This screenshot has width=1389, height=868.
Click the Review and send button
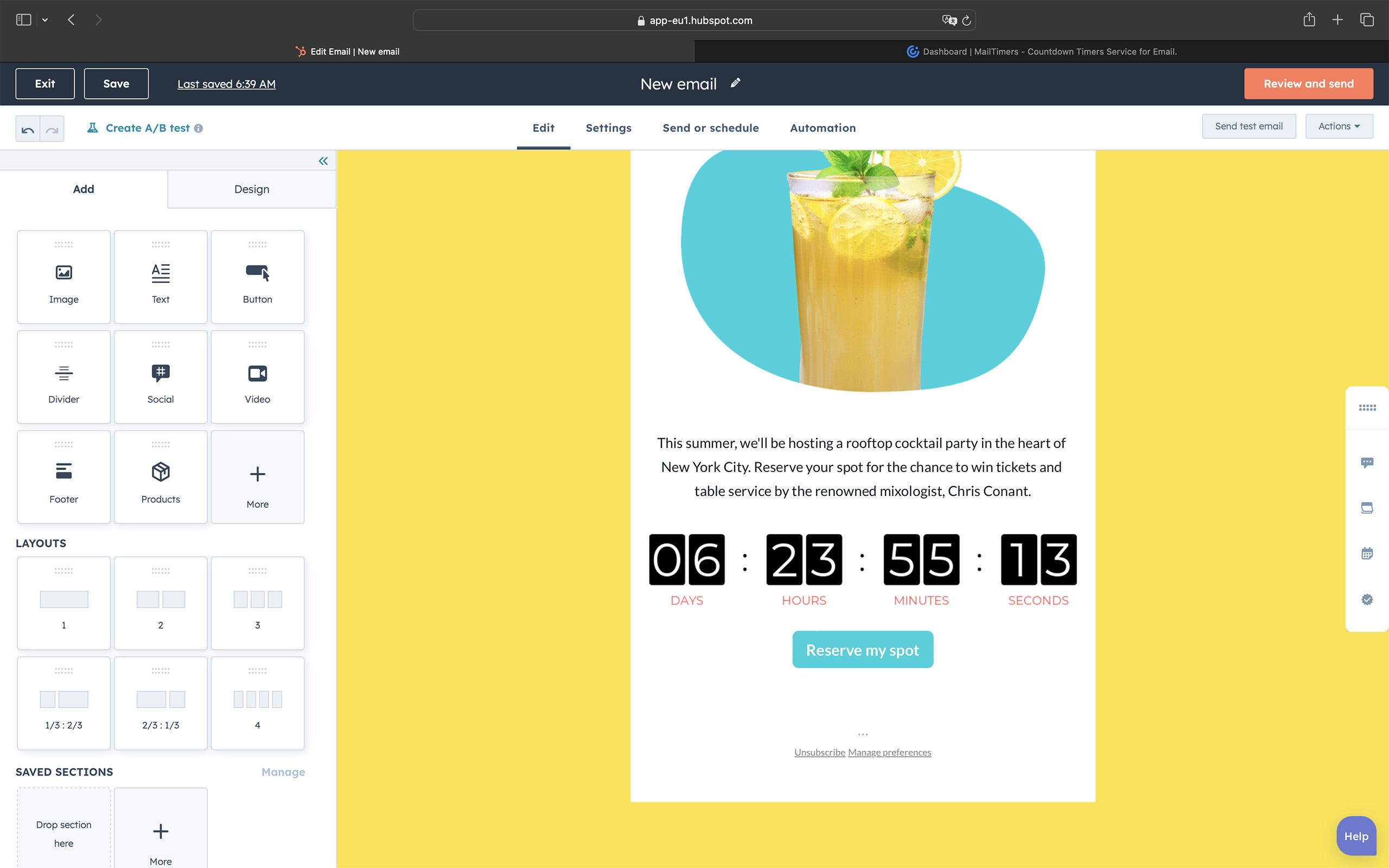click(x=1308, y=84)
